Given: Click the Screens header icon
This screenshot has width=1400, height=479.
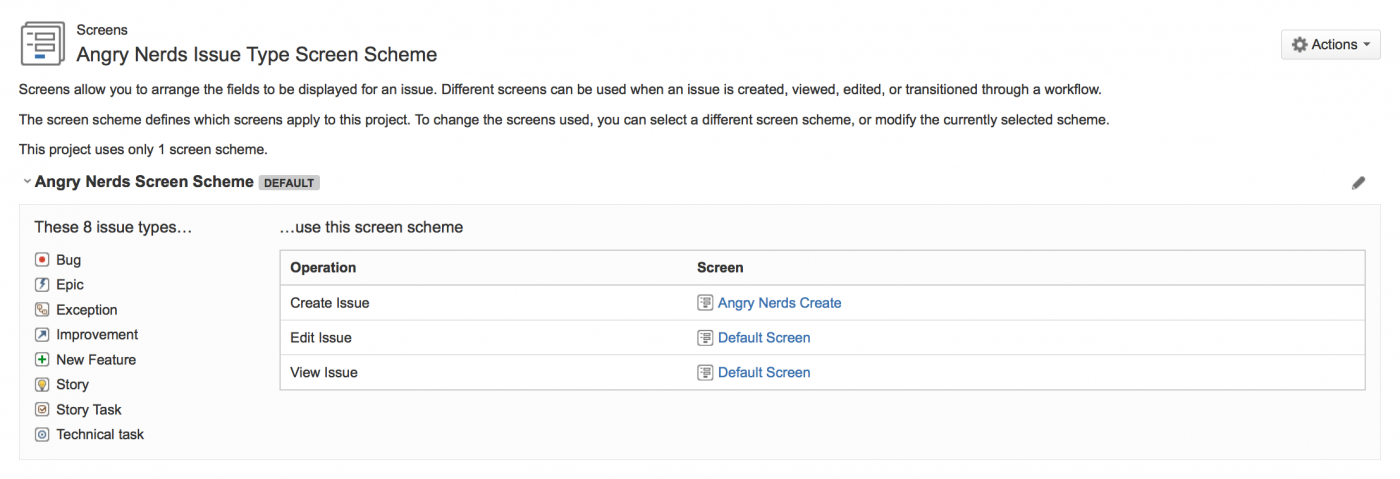Looking at the screenshot, I should click(x=43, y=43).
